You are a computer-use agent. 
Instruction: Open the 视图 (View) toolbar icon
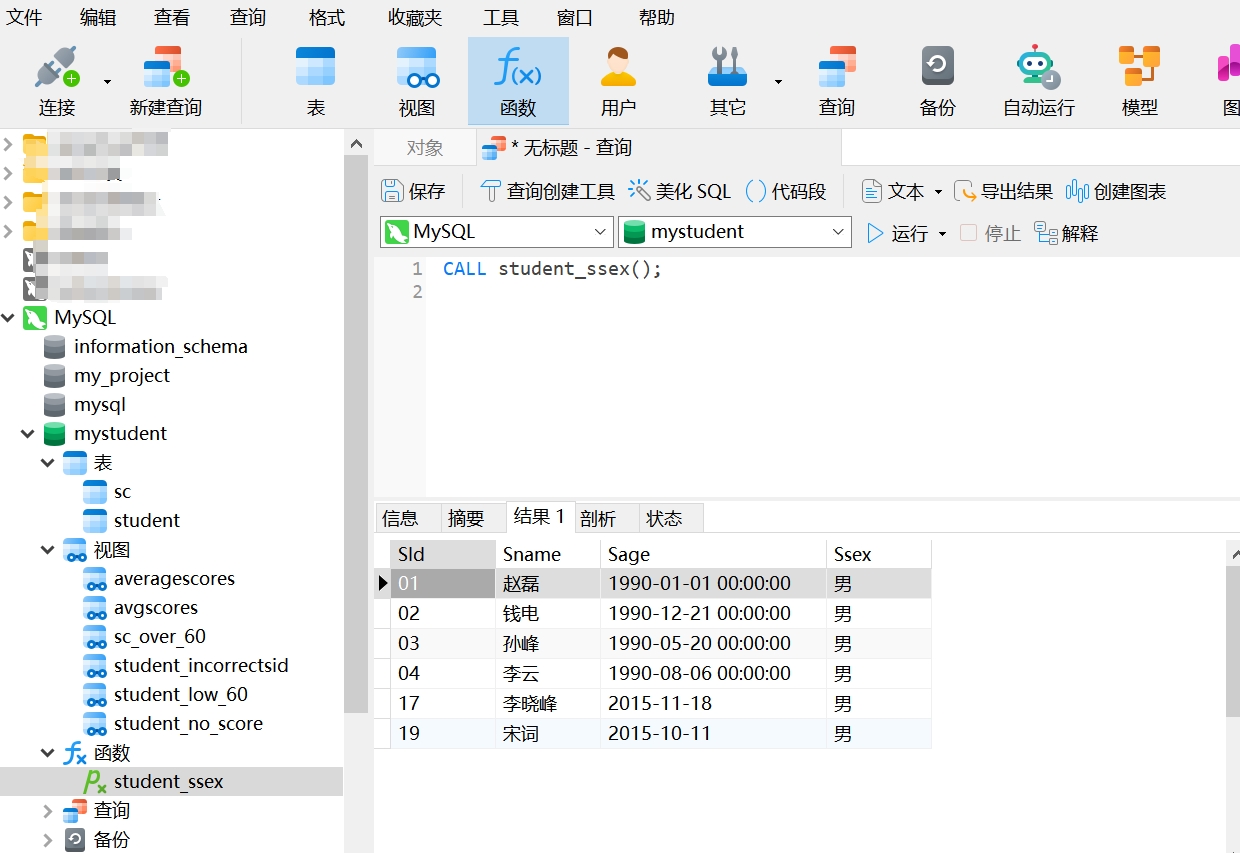pyautogui.click(x=417, y=70)
